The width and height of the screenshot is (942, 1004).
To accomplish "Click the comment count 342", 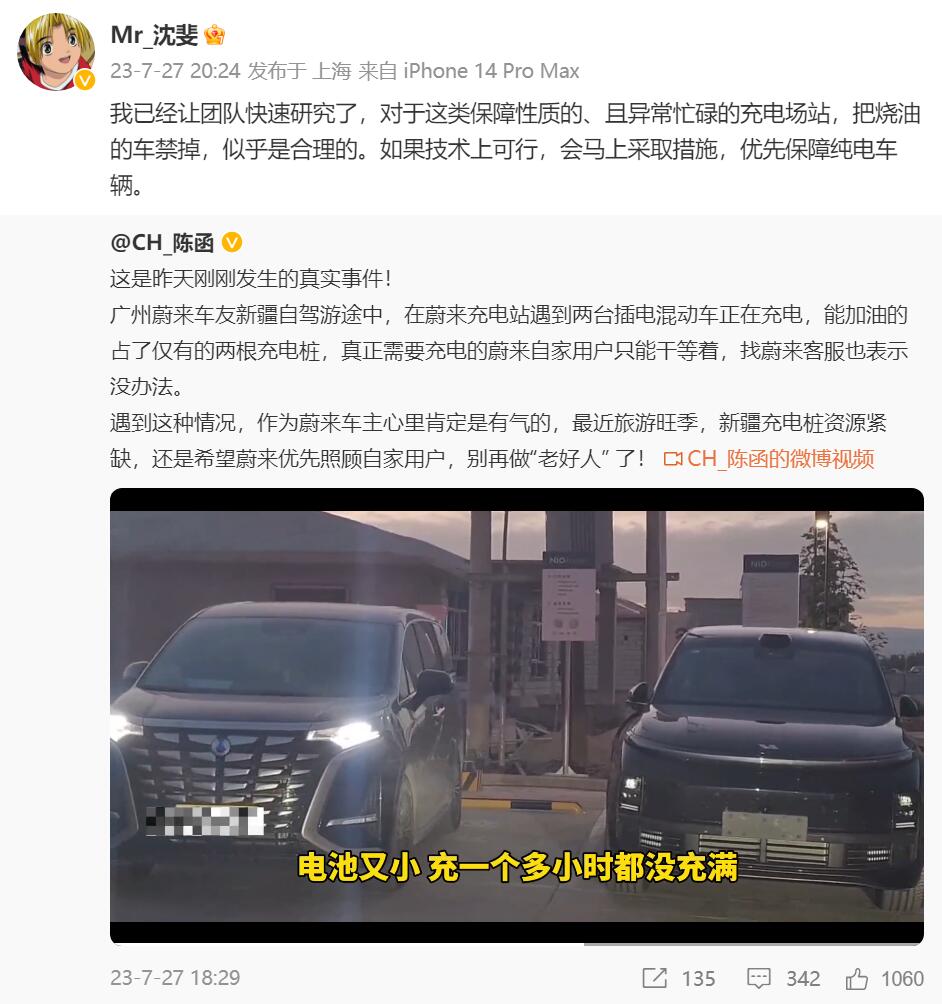I will point(803,978).
